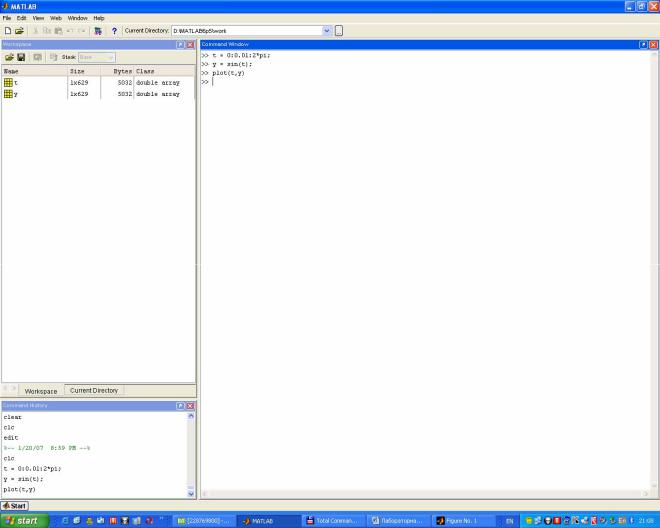Sort workspace by Class column header
This screenshot has height=528, width=660.
click(164, 71)
